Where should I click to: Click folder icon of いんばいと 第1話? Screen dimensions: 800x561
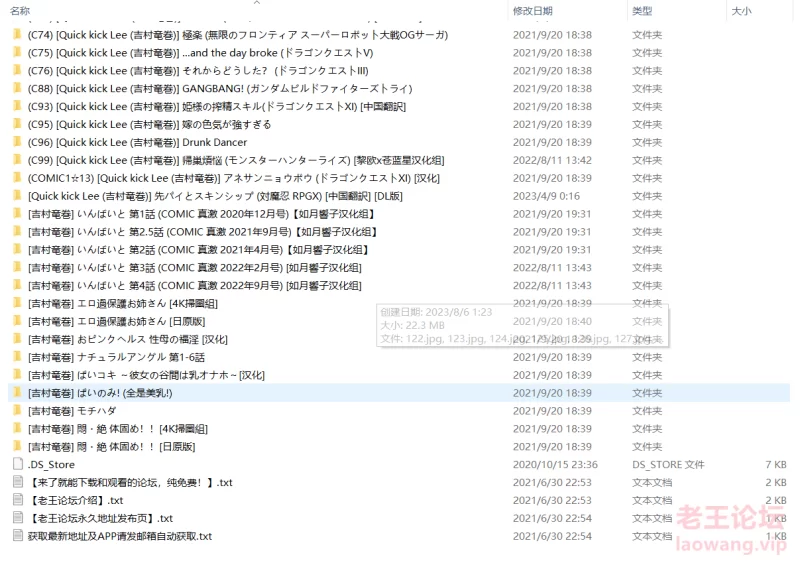[x=17, y=213]
